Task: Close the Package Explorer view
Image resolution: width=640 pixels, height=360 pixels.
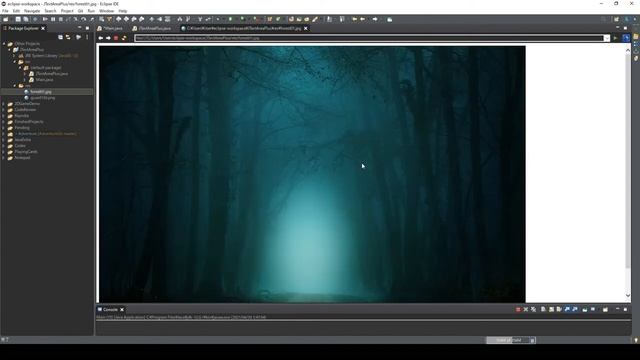Action: tap(43, 29)
